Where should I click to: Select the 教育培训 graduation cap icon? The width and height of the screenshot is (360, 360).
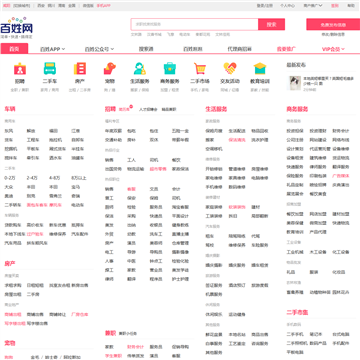[260, 69]
